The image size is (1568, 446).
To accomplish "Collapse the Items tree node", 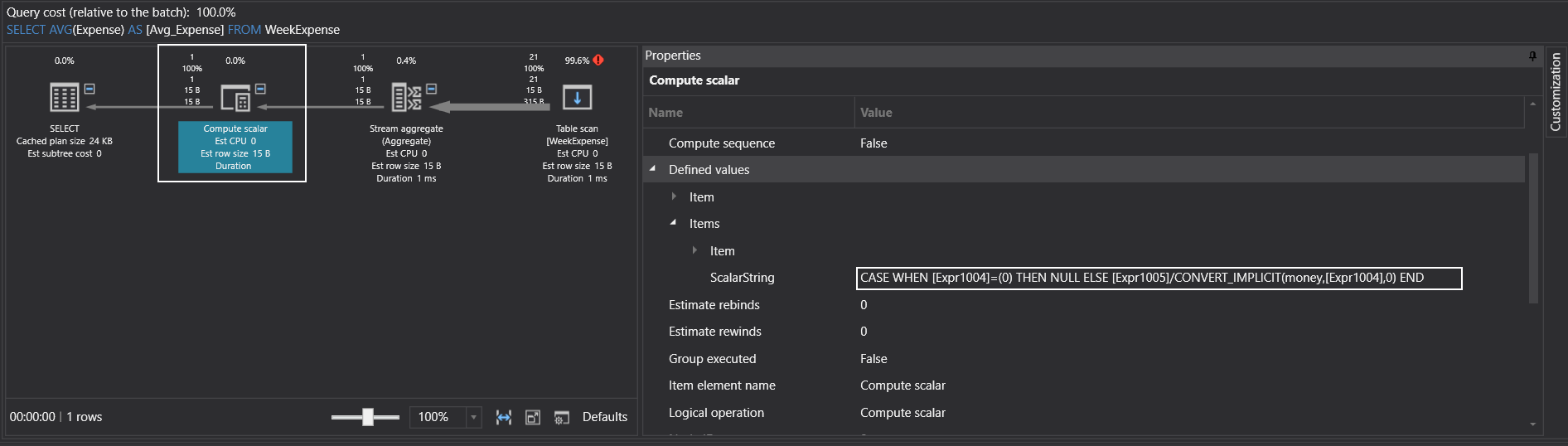I will tap(674, 223).
